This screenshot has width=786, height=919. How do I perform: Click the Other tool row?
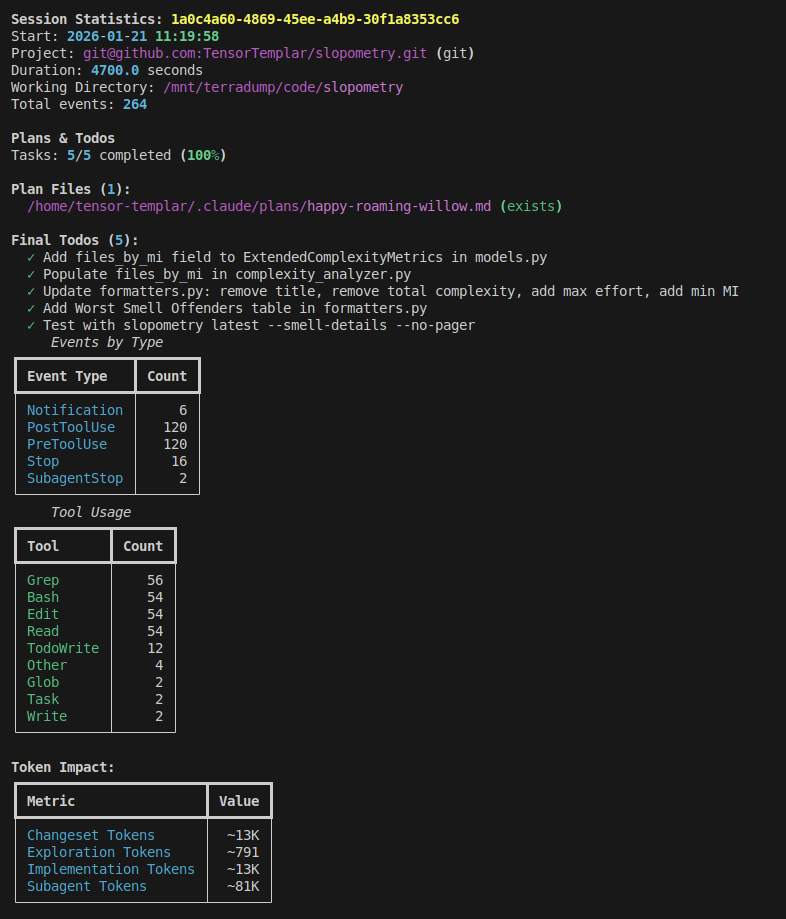coord(96,665)
